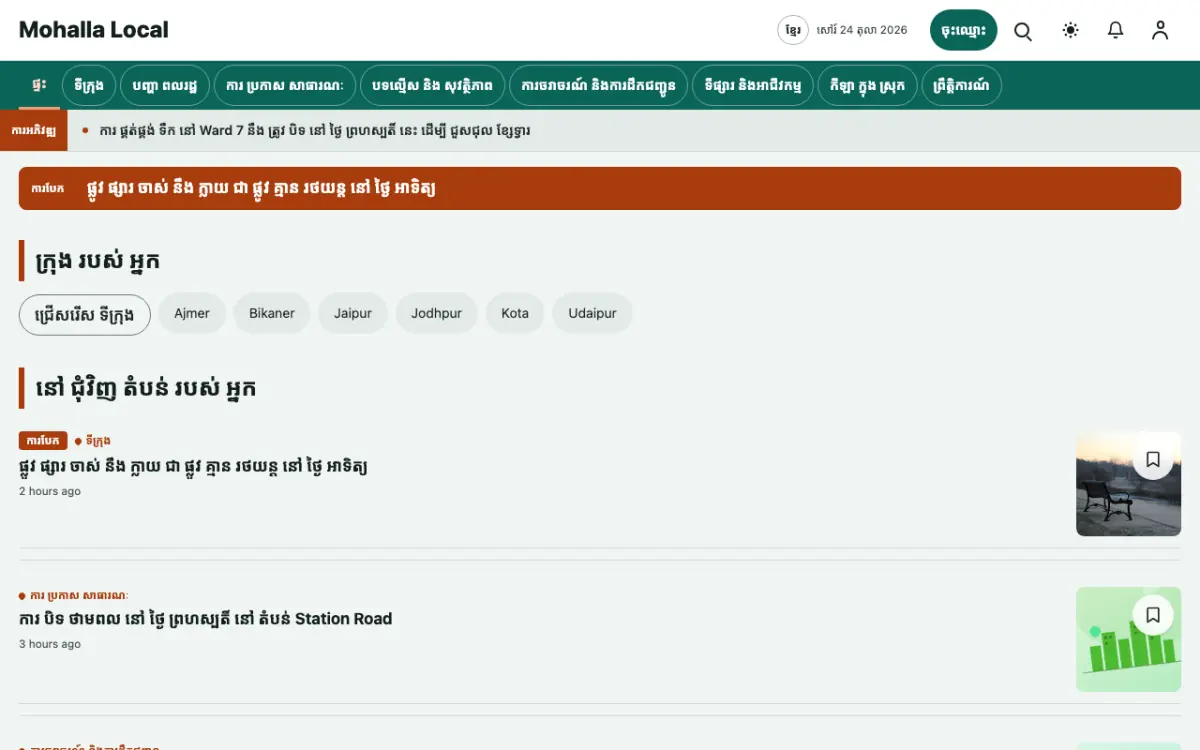The width and height of the screenshot is (1200, 750).
Task: Choose the Bikaner city chip
Action: [272, 313]
